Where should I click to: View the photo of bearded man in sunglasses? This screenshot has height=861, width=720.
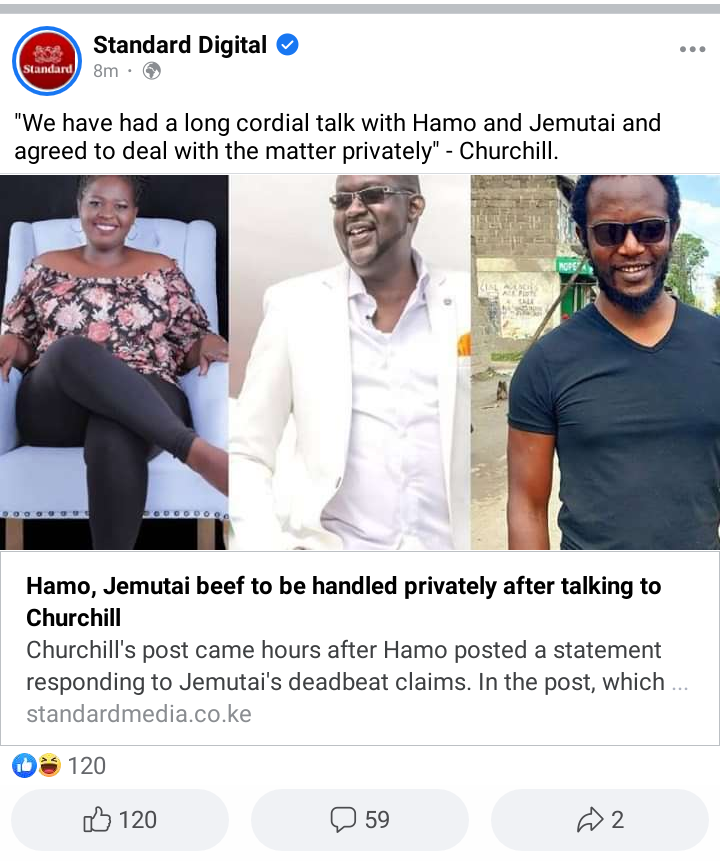(x=596, y=362)
